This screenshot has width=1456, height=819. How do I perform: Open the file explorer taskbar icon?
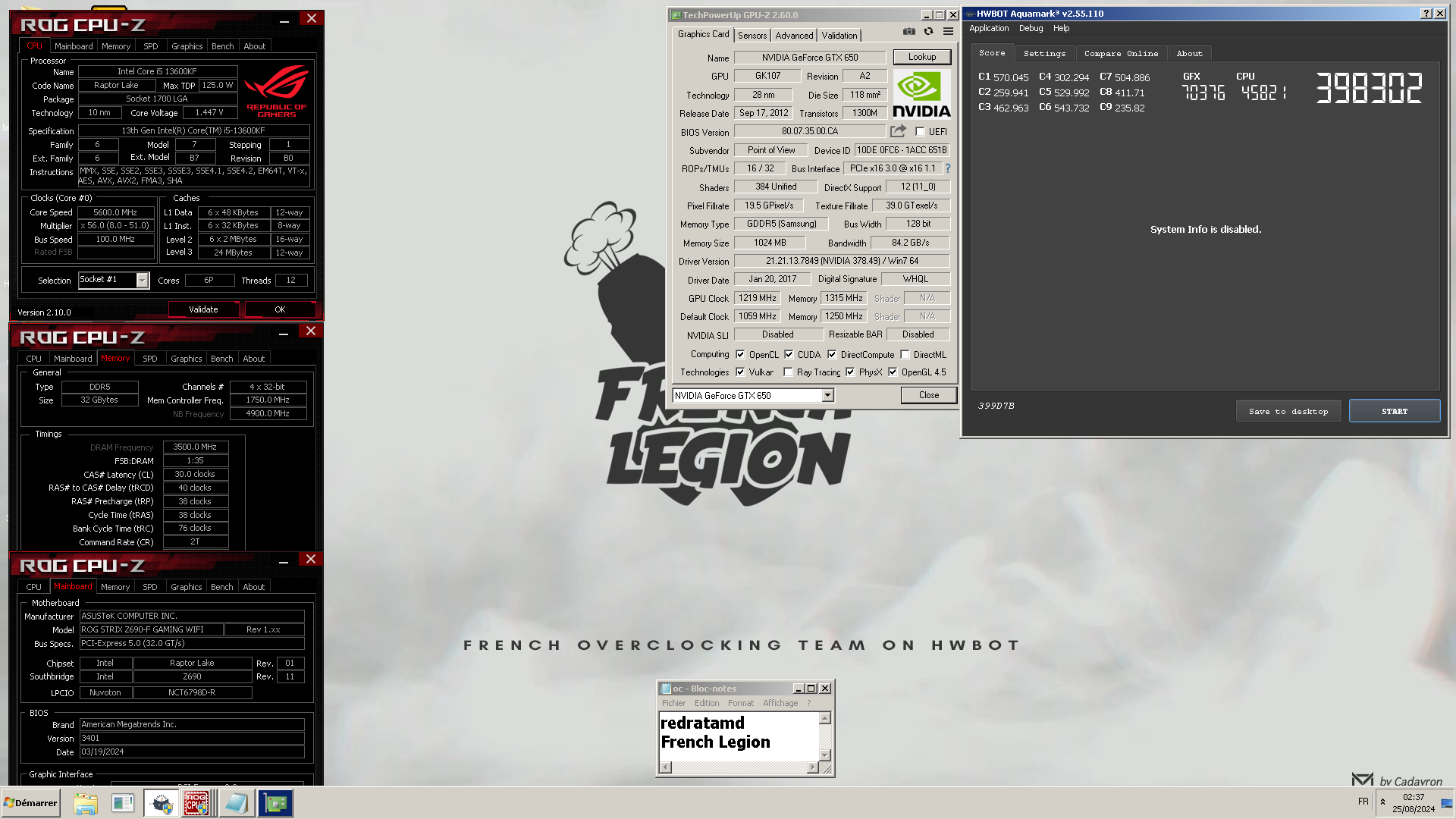coord(86,803)
